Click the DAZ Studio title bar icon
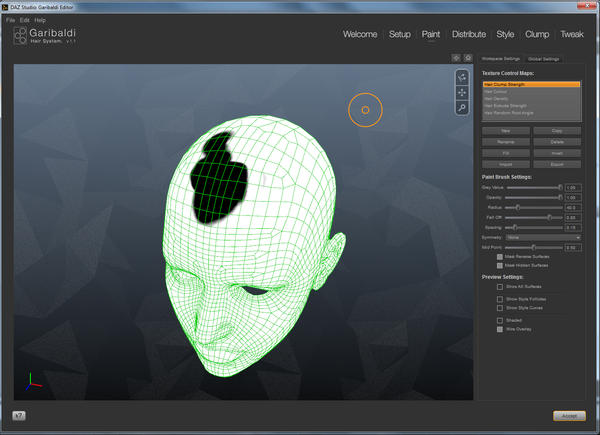The height and width of the screenshot is (435, 600). pos(5,7)
